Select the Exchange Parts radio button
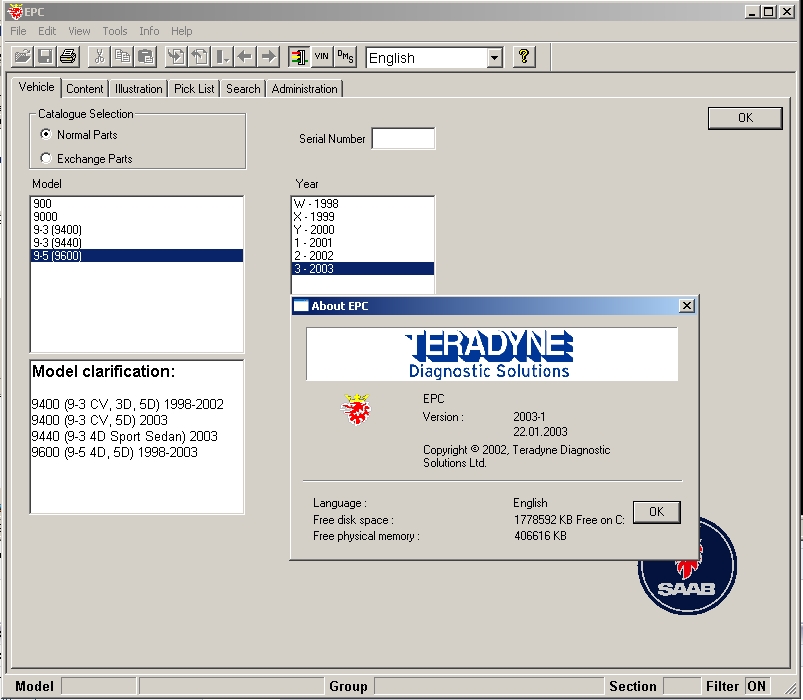Image resolution: width=803 pixels, height=700 pixels. (x=46, y=158)
